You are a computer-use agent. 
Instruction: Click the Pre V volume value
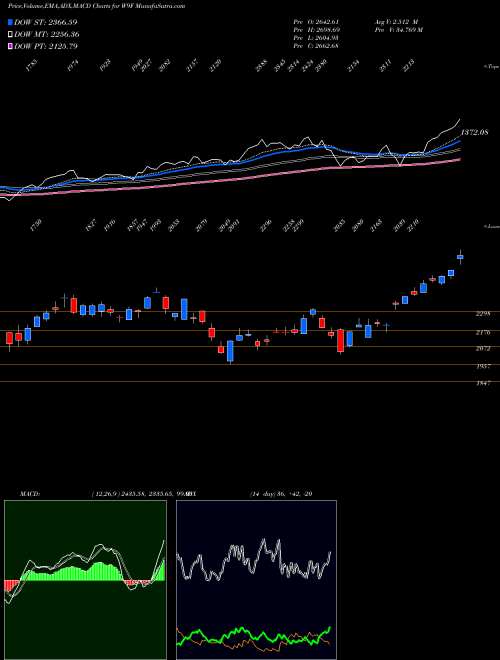[409, 30]
